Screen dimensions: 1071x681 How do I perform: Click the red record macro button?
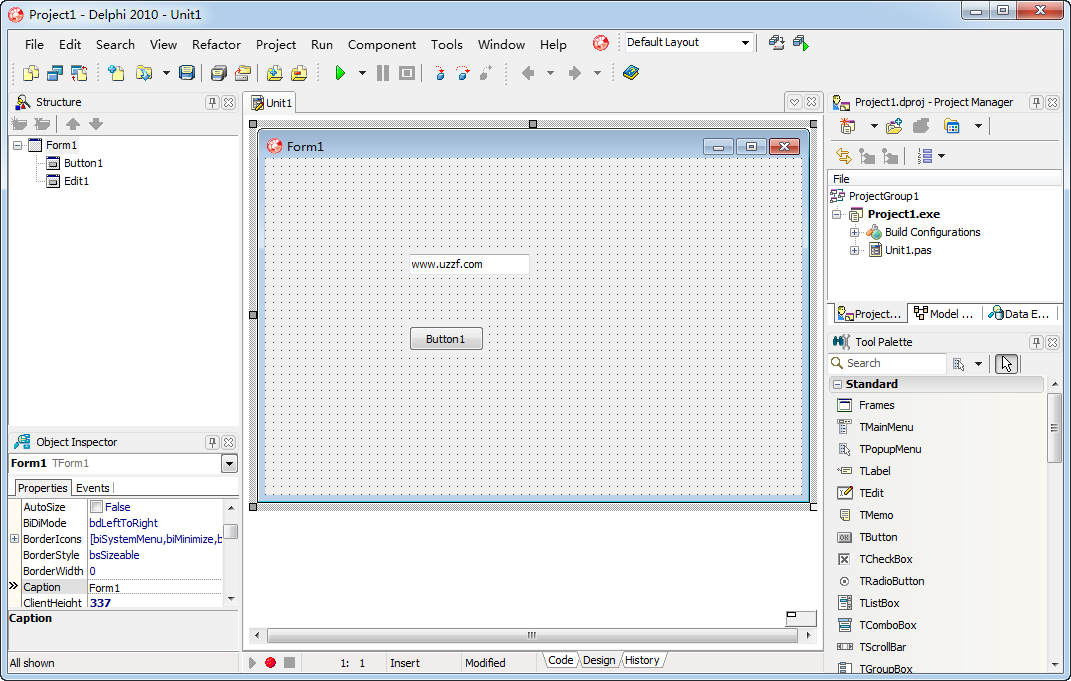click(270, 663)
